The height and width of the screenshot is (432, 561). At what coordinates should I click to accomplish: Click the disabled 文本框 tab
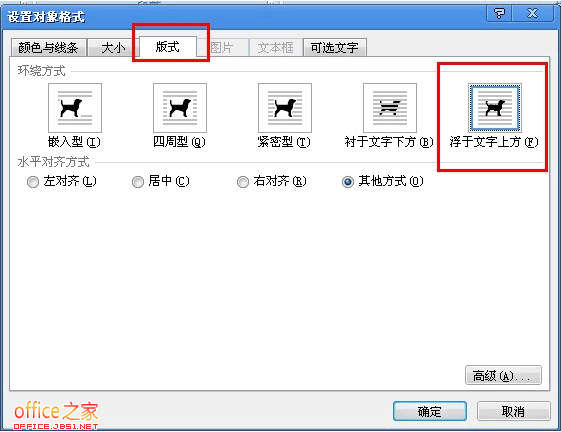(x=275, y=47)
